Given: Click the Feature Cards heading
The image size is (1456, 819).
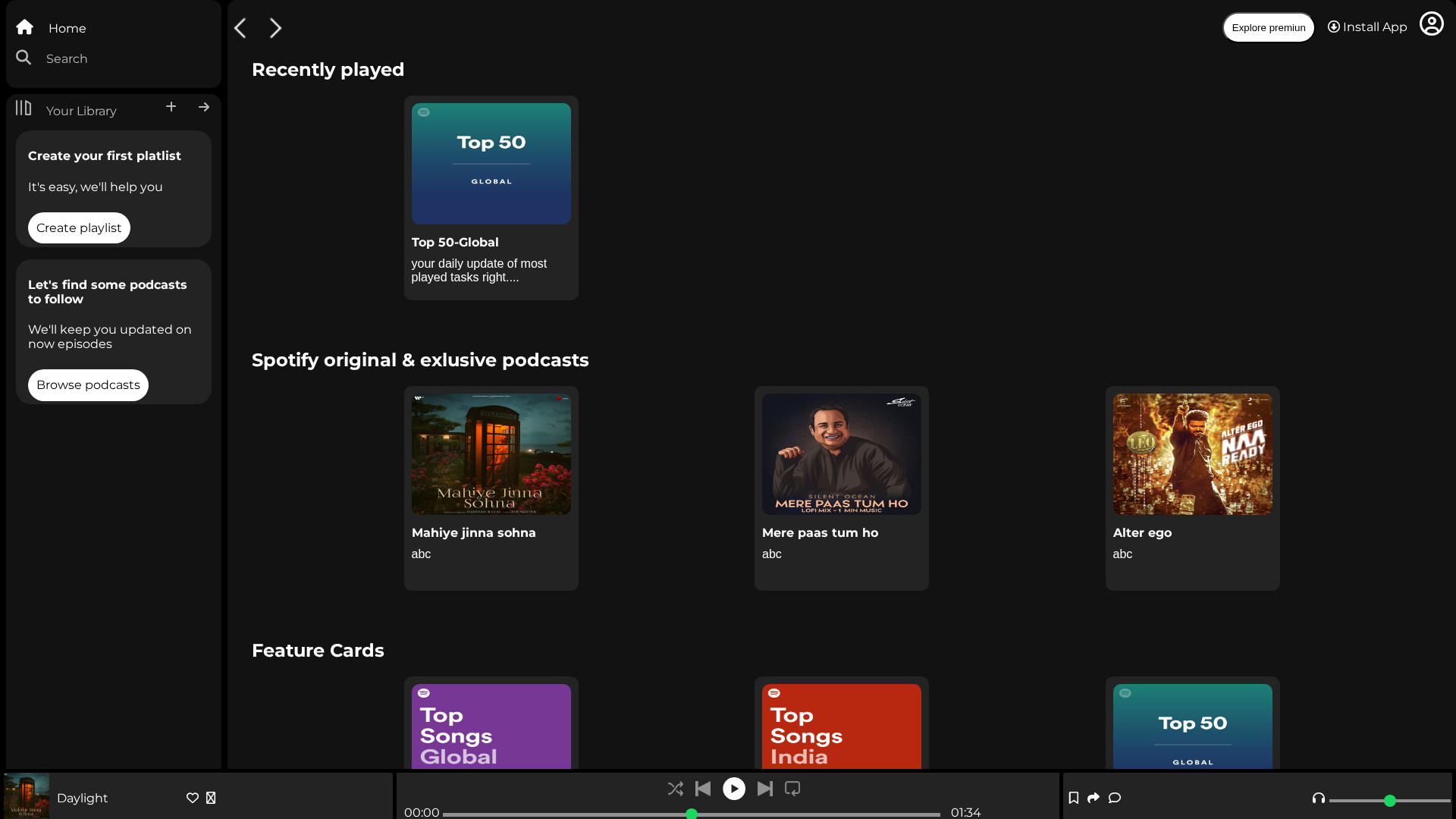Looking at the screenshot, I should [318, 650].
